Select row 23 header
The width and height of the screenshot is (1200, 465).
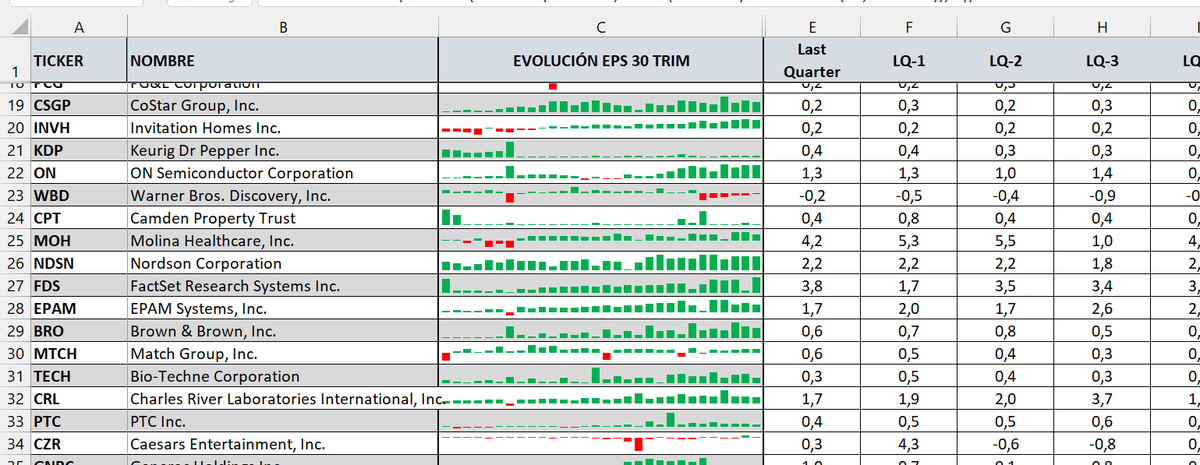coord(15,195)
